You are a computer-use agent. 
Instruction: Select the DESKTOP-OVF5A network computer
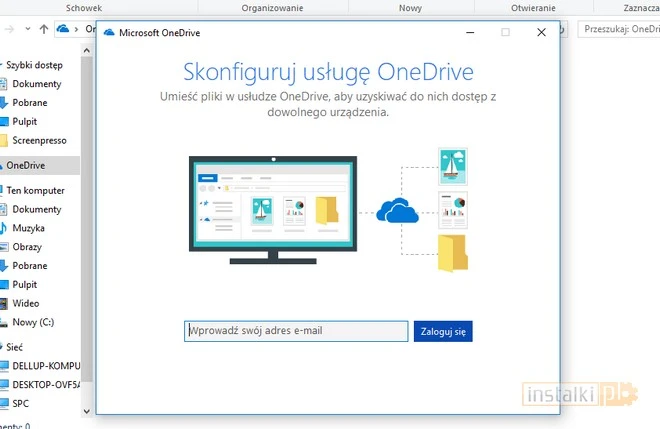(45, 384)
